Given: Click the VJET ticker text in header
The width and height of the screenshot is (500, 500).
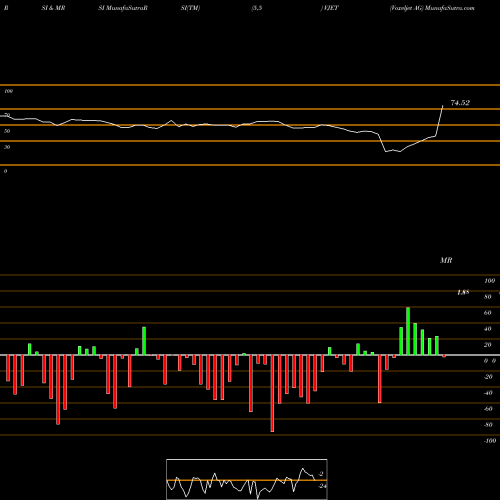Looking at the screenshot, I should coord(330,8).
